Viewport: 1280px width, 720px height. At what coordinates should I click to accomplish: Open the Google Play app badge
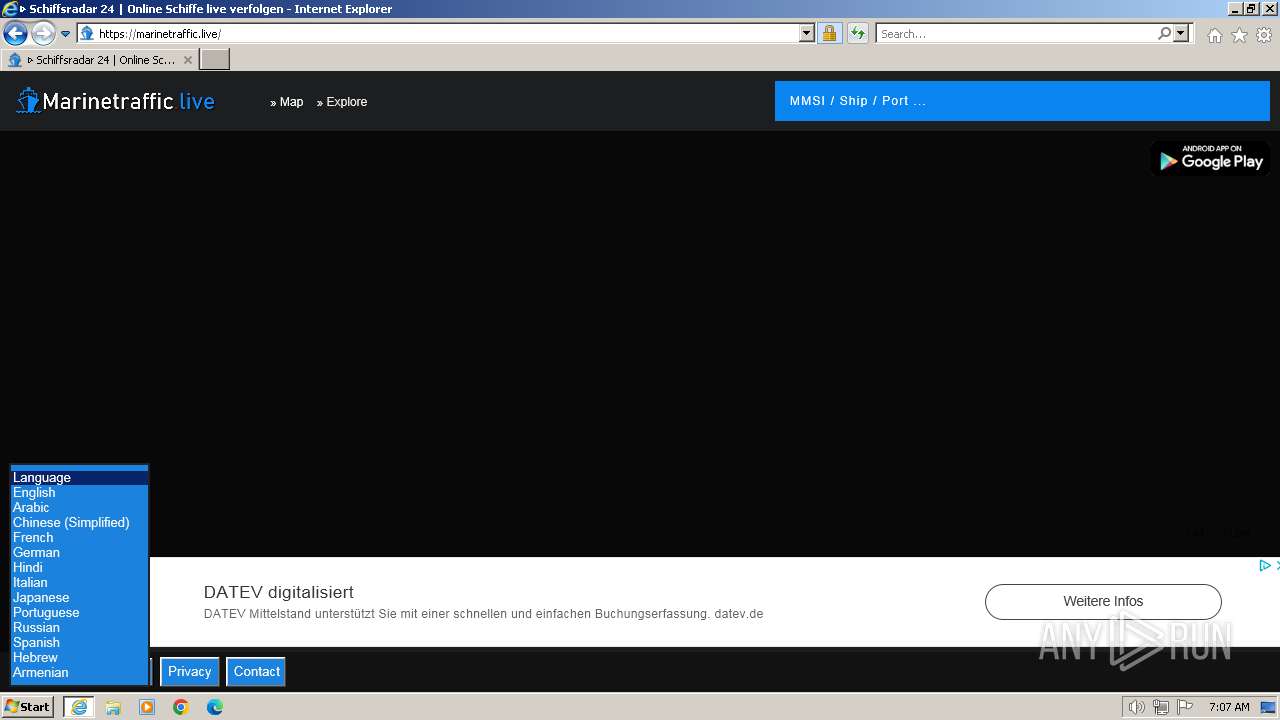tap(1210, 157)
